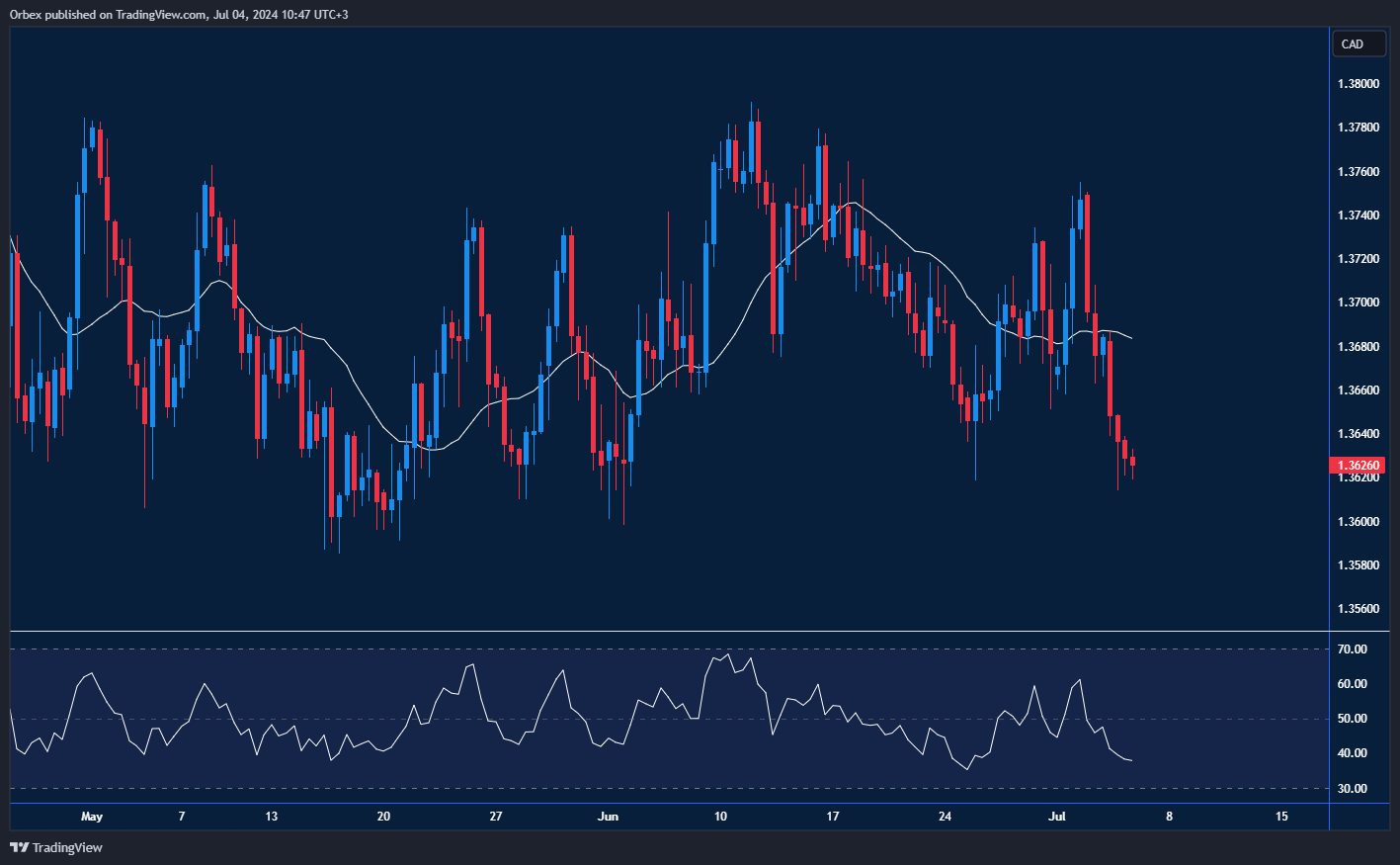Select the 50.00 RSI midline label
The width and height of the screenshot is (1400, 865).
[1353, 719]
